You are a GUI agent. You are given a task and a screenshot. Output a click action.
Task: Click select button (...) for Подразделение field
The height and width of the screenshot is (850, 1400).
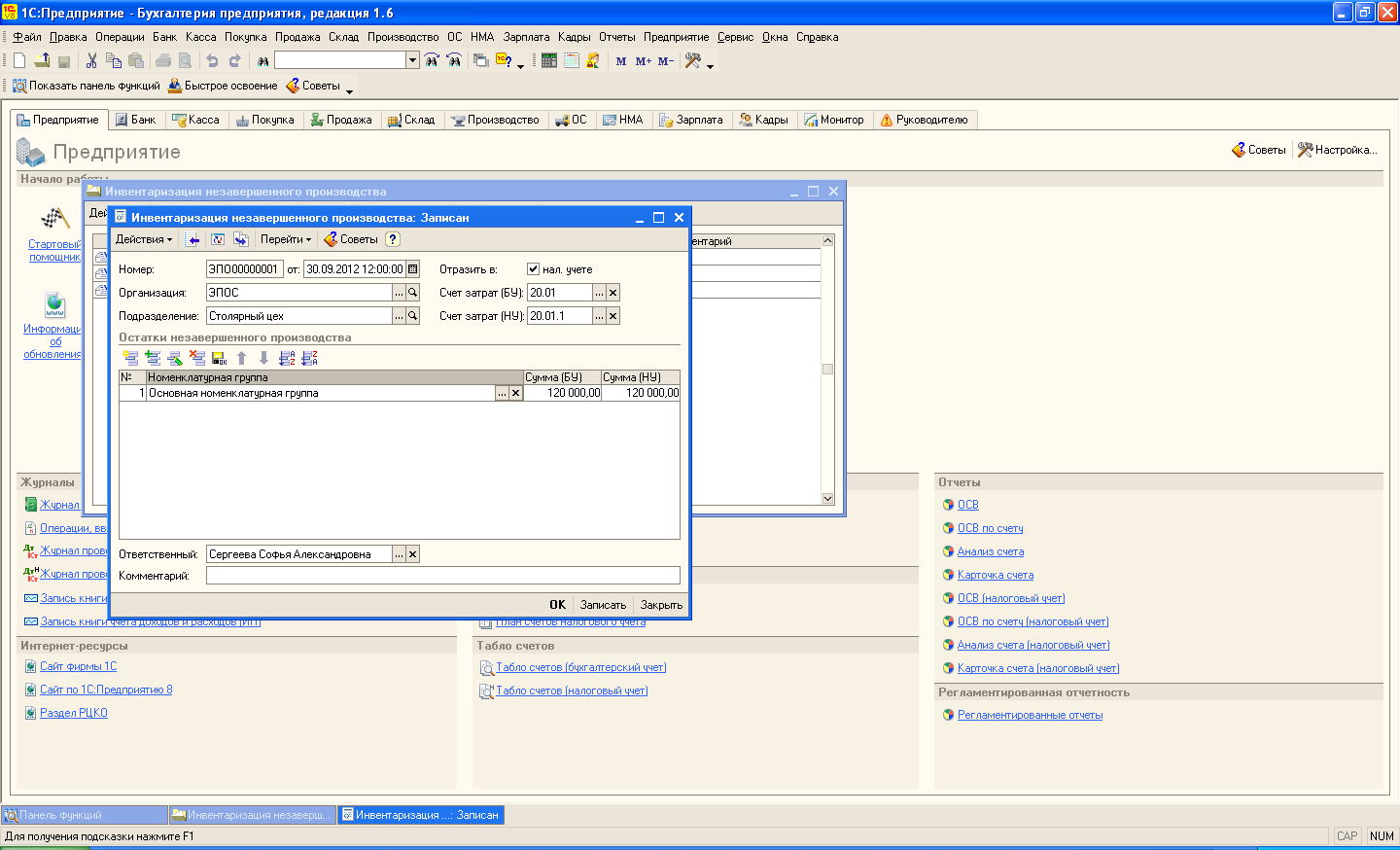(399, 316)
